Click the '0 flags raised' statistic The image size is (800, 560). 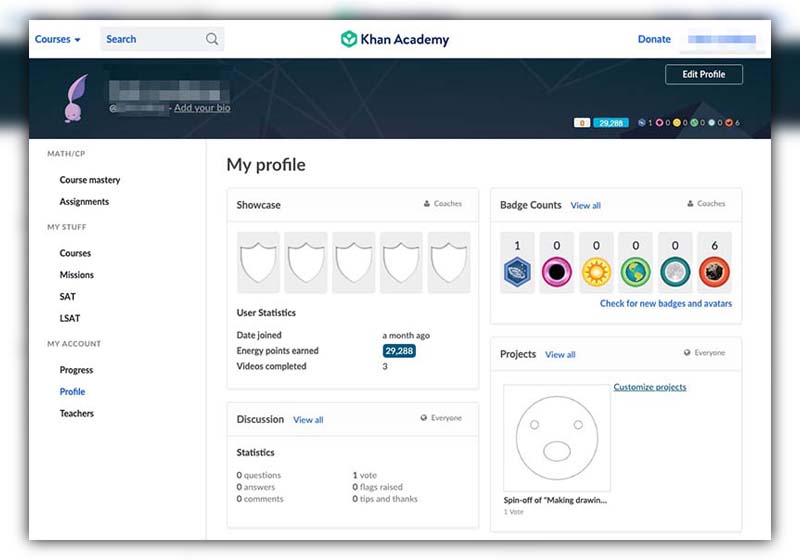pos(378,487)
